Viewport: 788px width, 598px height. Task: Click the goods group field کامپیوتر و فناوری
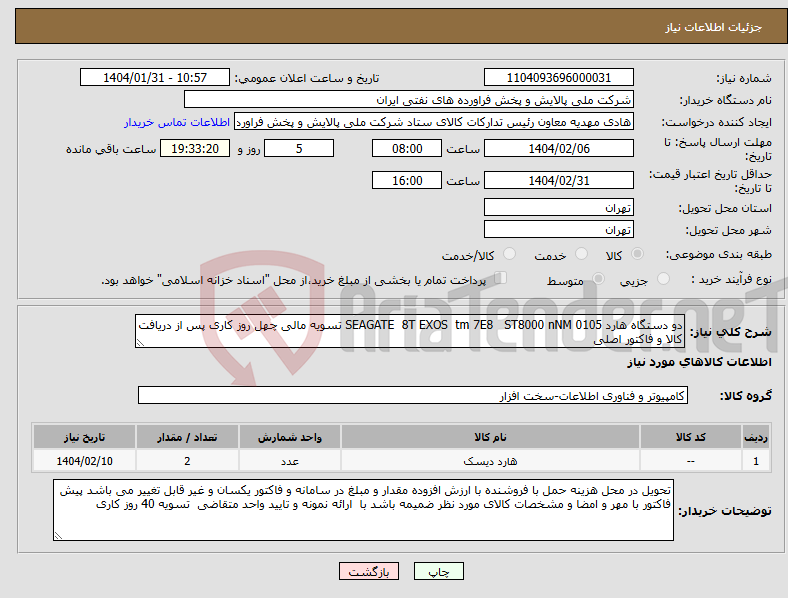[x=413, y=395]
